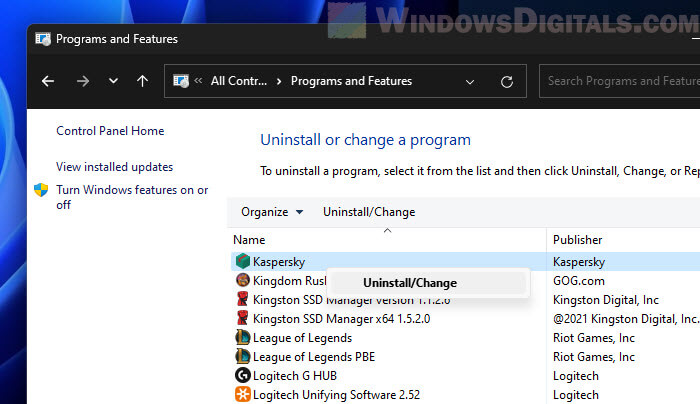
Task: Select the League of Legends entry
Action: 302,338
